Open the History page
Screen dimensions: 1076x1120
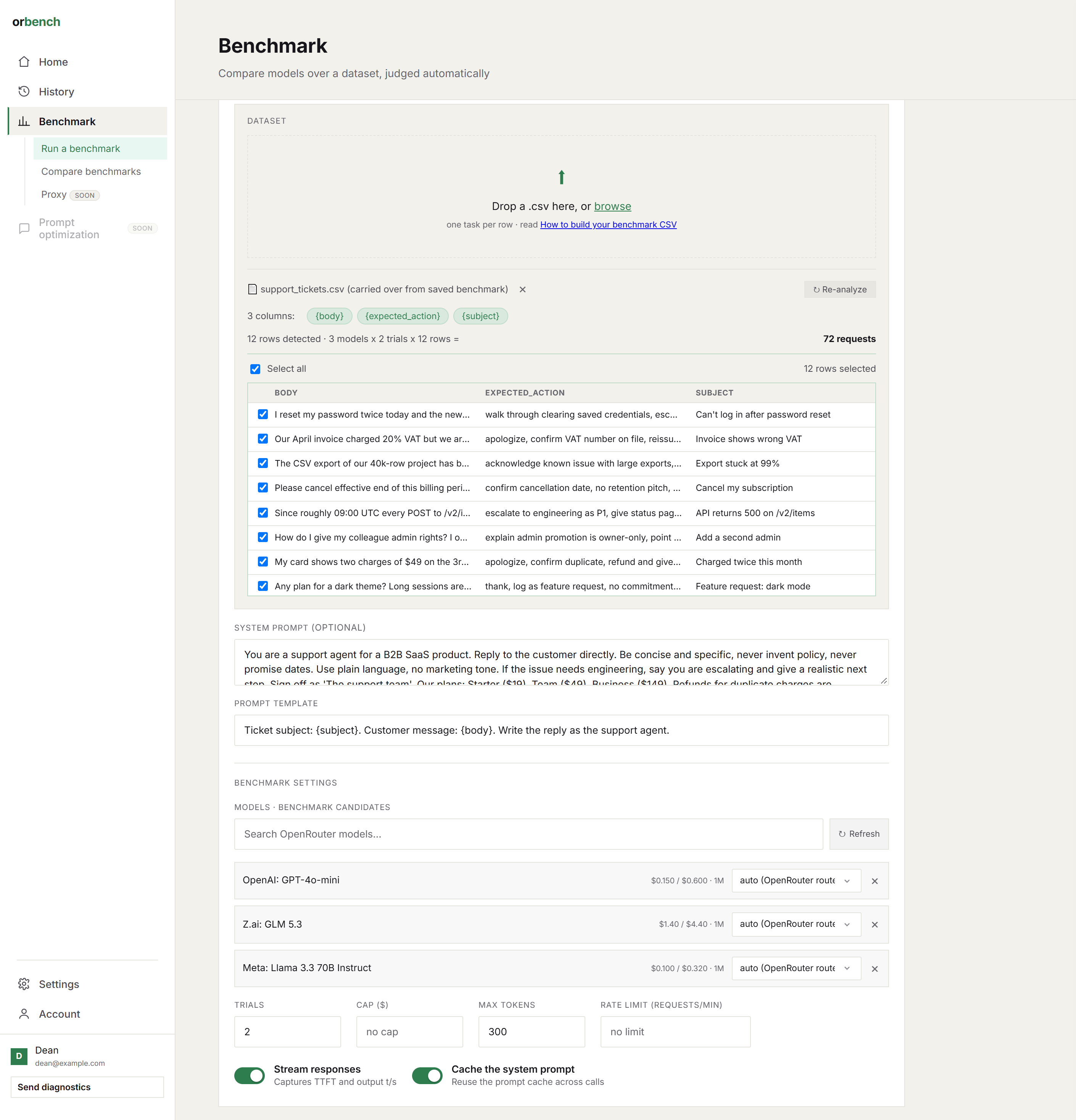87,92
